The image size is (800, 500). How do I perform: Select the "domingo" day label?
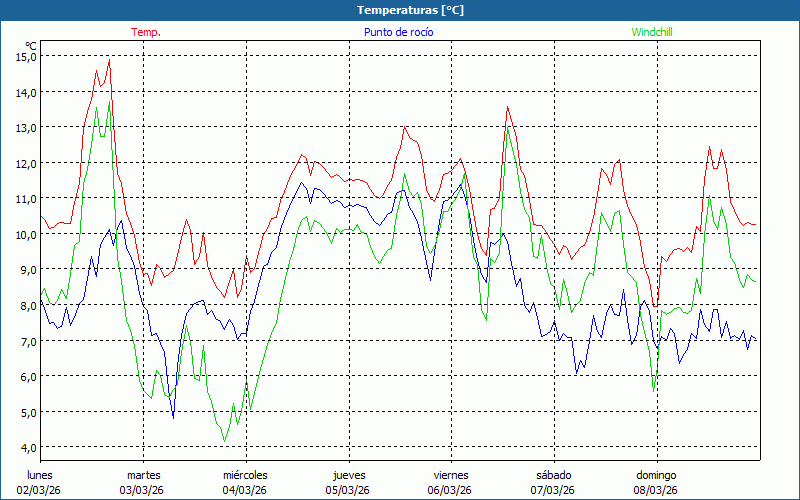pyautogui.click(x=656, y=475)
